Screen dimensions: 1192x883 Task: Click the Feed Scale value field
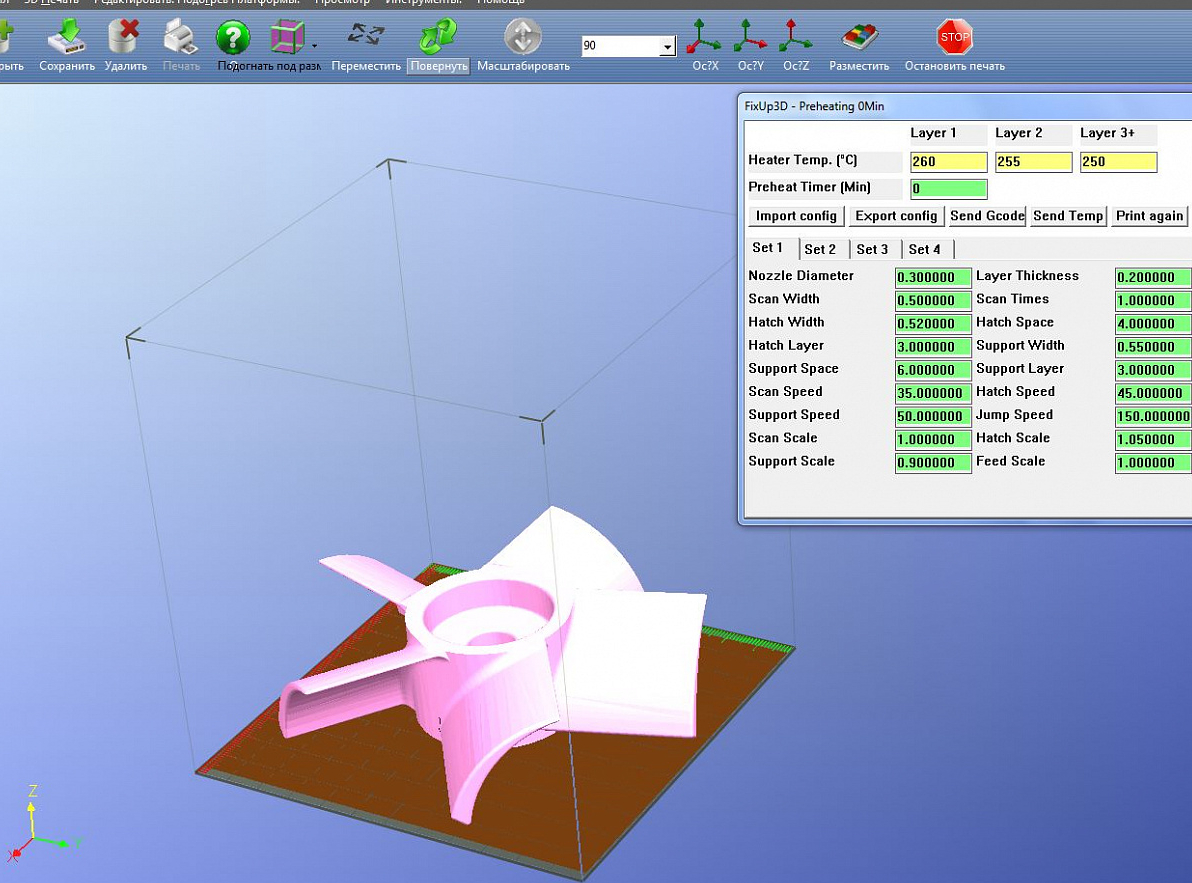tap(1152, 463)
